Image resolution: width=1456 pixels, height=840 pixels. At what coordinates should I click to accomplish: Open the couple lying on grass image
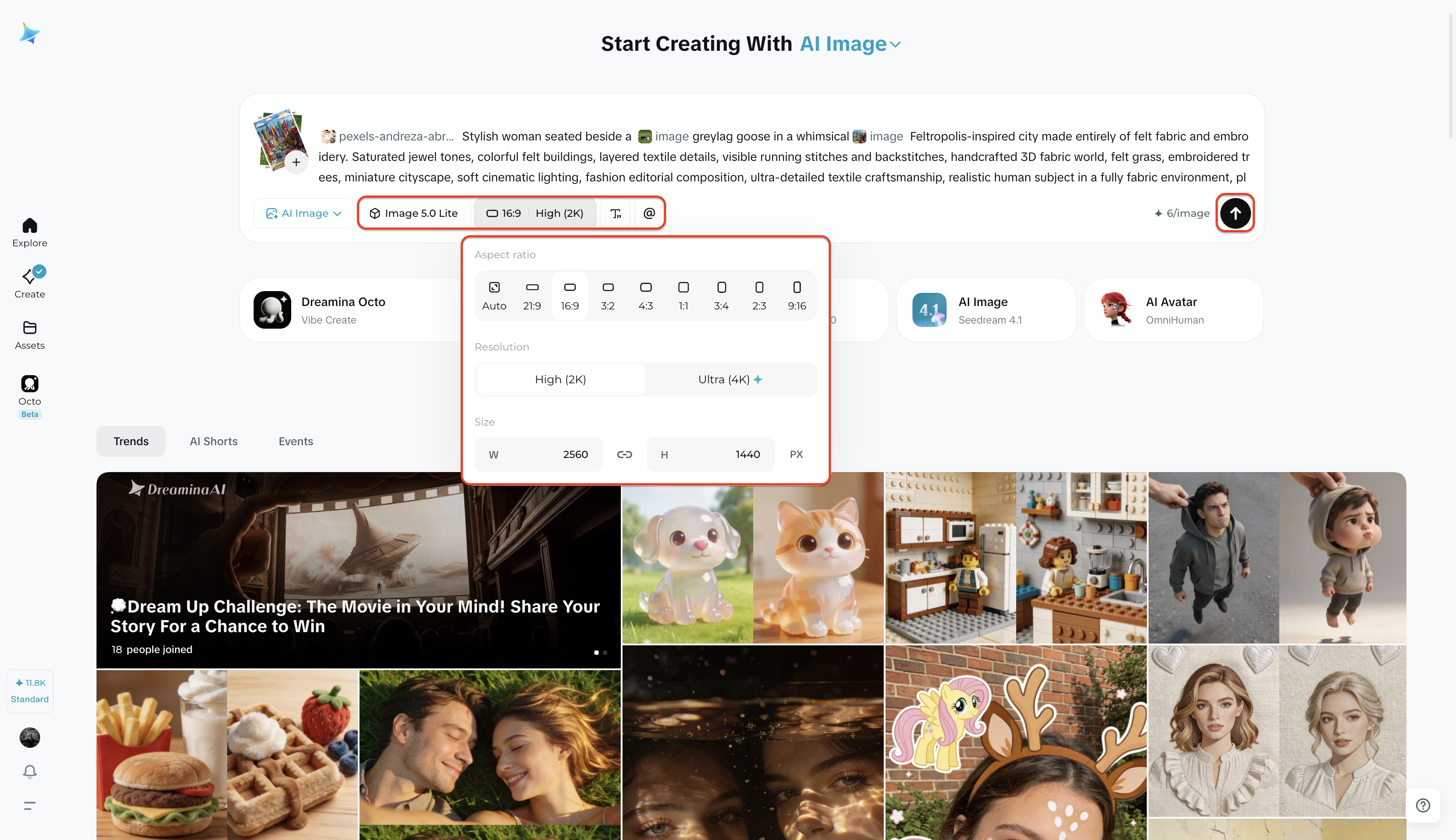pyautogui.click(x=490, y=755)
